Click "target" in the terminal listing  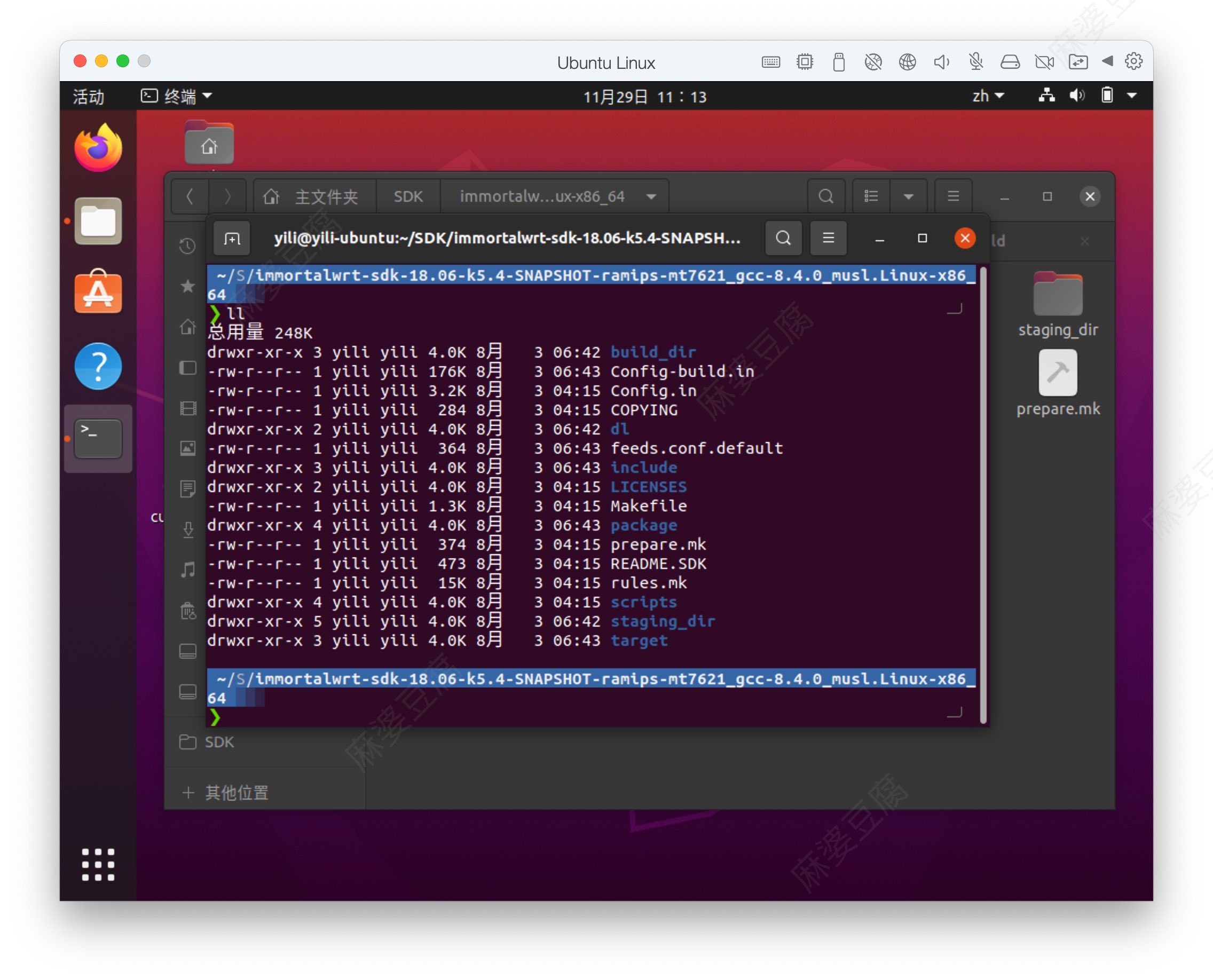639,640
